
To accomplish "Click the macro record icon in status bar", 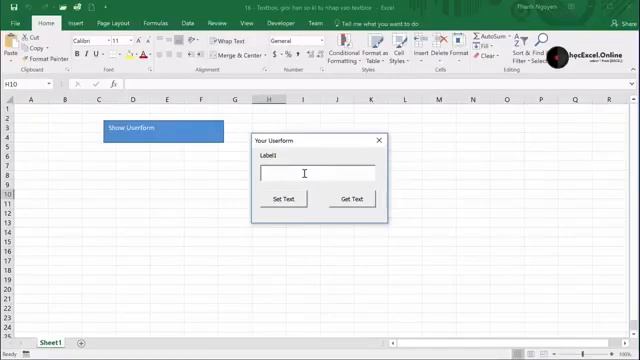I will 26,354.
